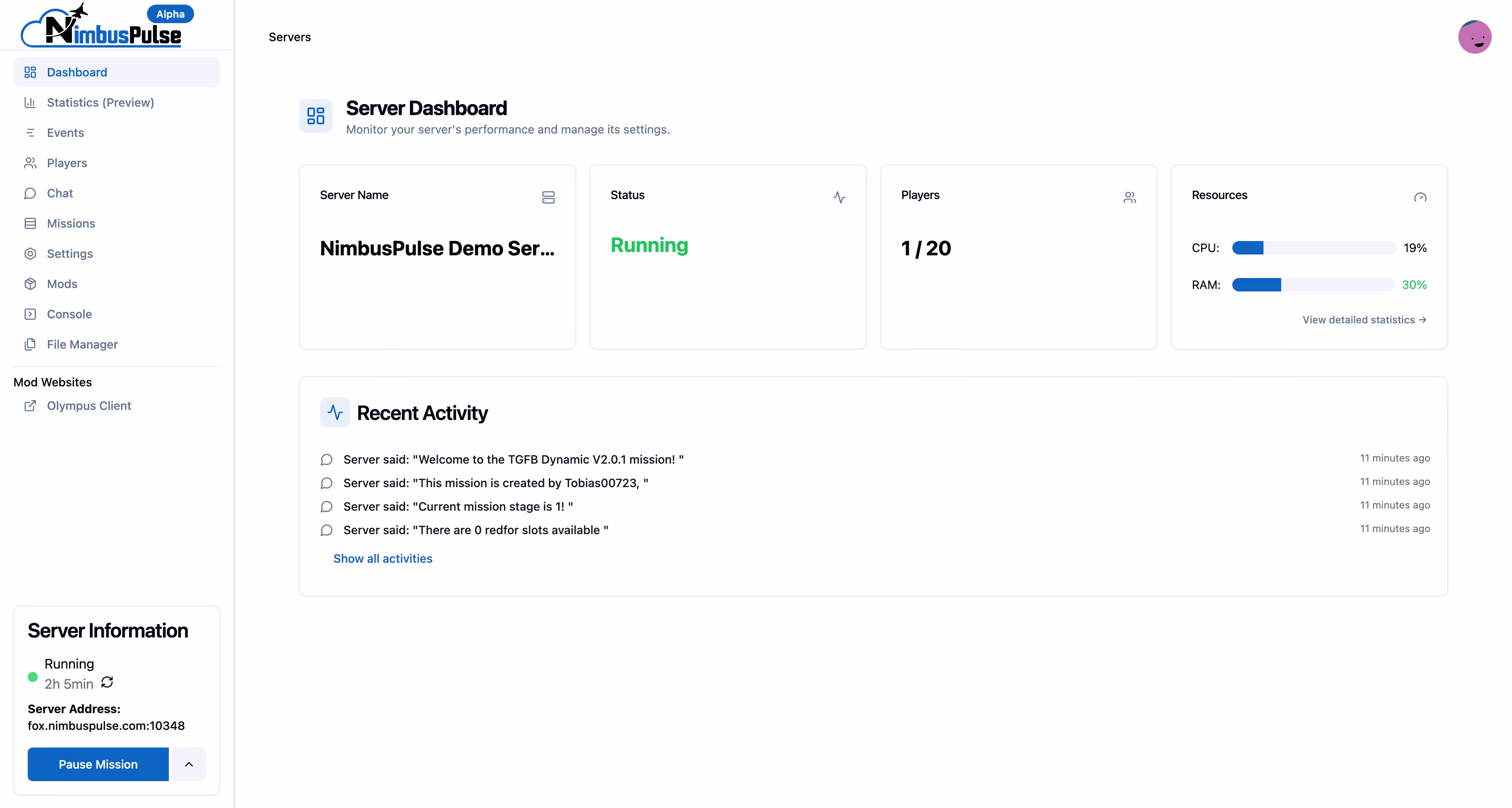The width and height of the screenshot is (1512, 808).
Task: Click the server address fox.nimbuspulse.com:10348
Action: (x=106, y=726)
